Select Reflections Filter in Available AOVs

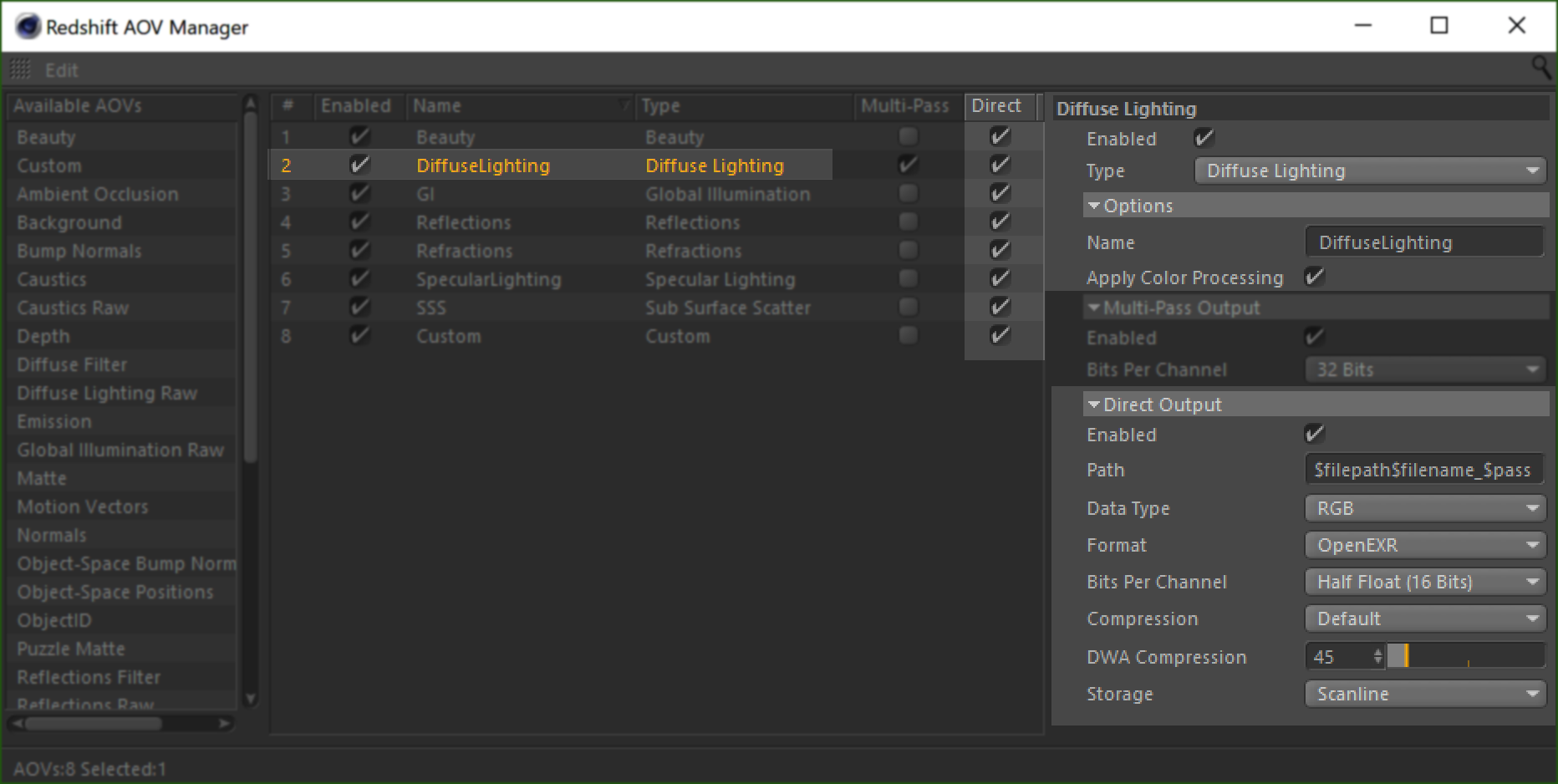(89, 677)
